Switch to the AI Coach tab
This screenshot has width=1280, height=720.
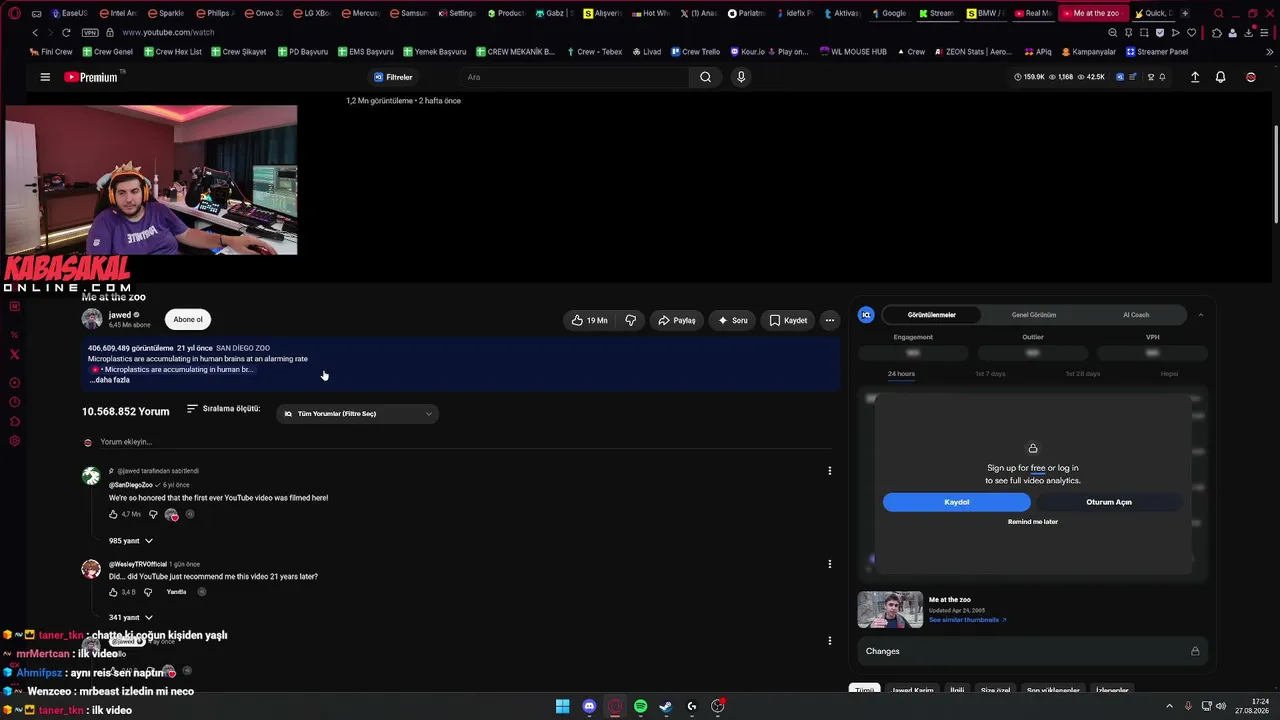(1136, 315)
